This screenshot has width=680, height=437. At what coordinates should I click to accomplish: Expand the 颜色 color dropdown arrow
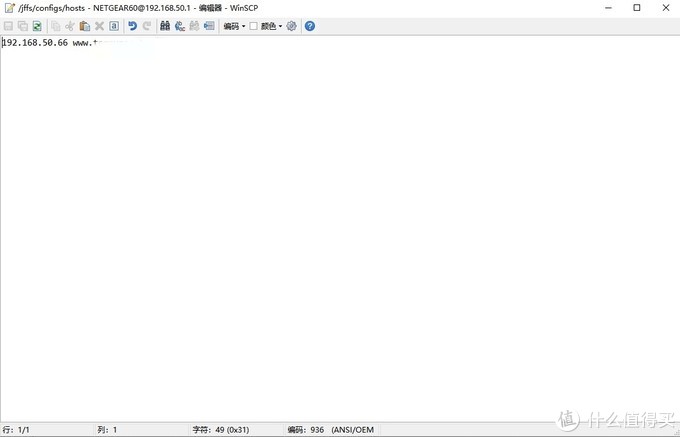(281, 26)
